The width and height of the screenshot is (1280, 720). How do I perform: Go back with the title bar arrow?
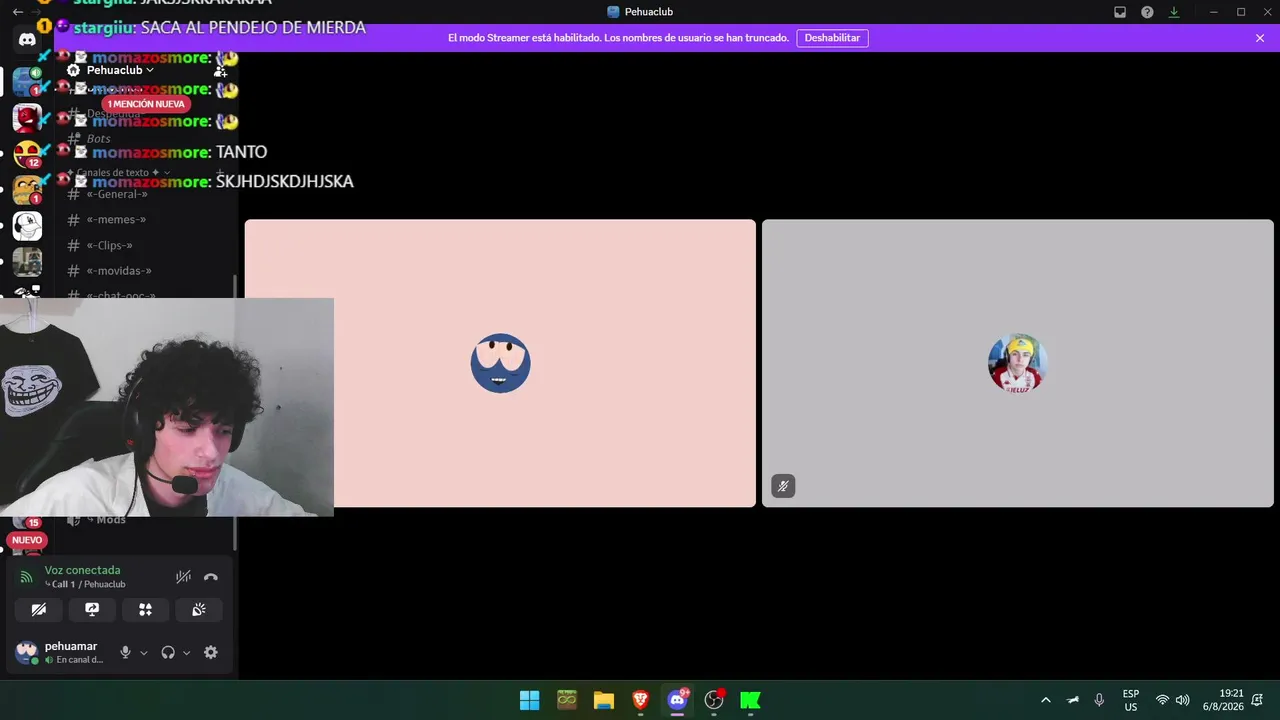(17, 12)
